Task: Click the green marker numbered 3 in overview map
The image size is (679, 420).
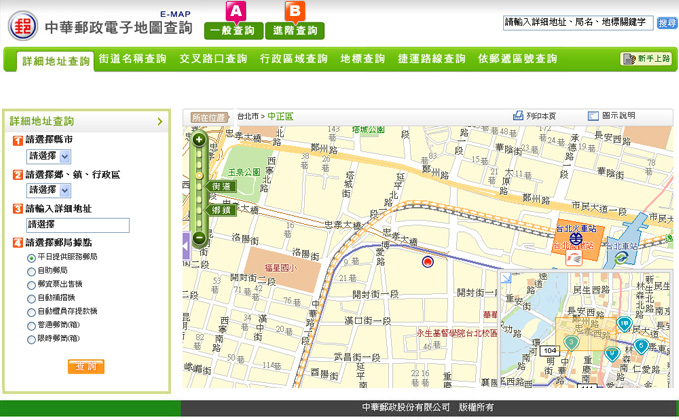Action: [572, 343]
